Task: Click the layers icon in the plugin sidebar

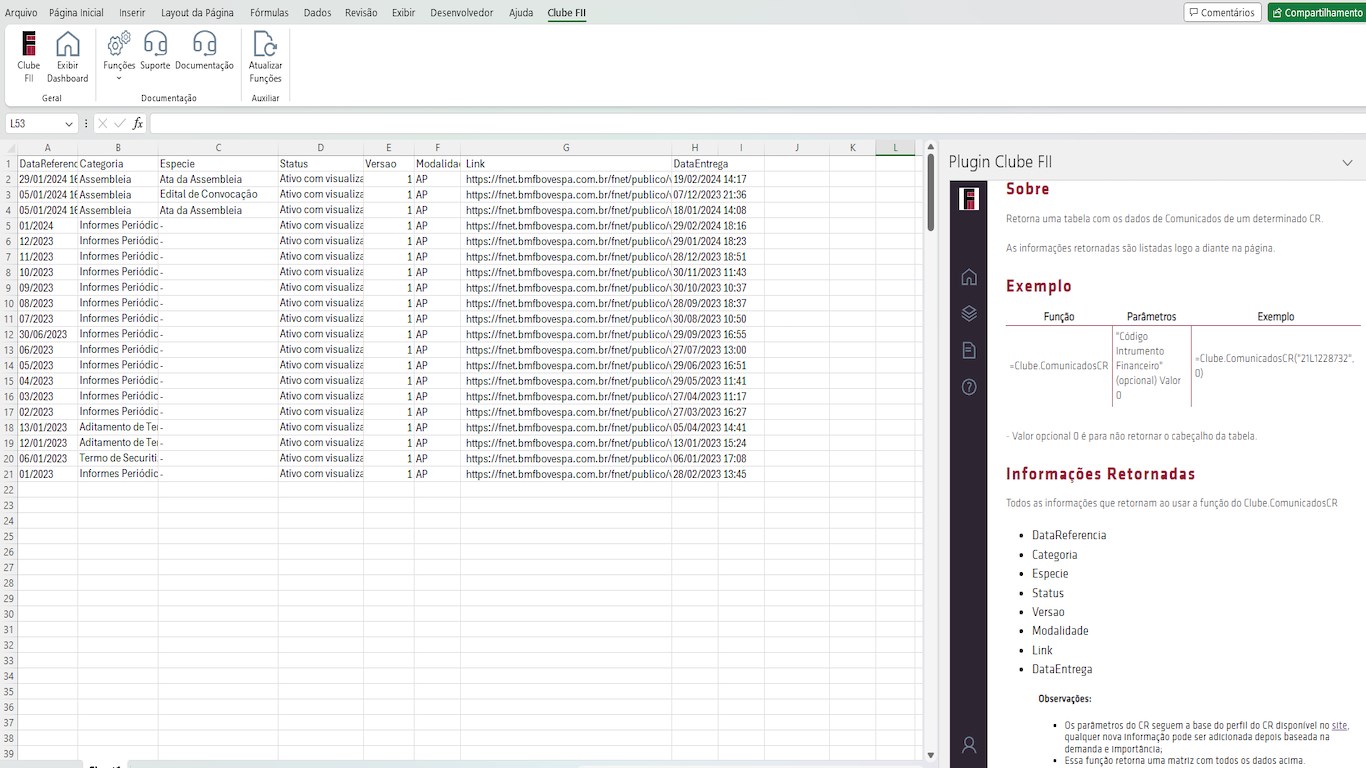Action: point(968,313)
